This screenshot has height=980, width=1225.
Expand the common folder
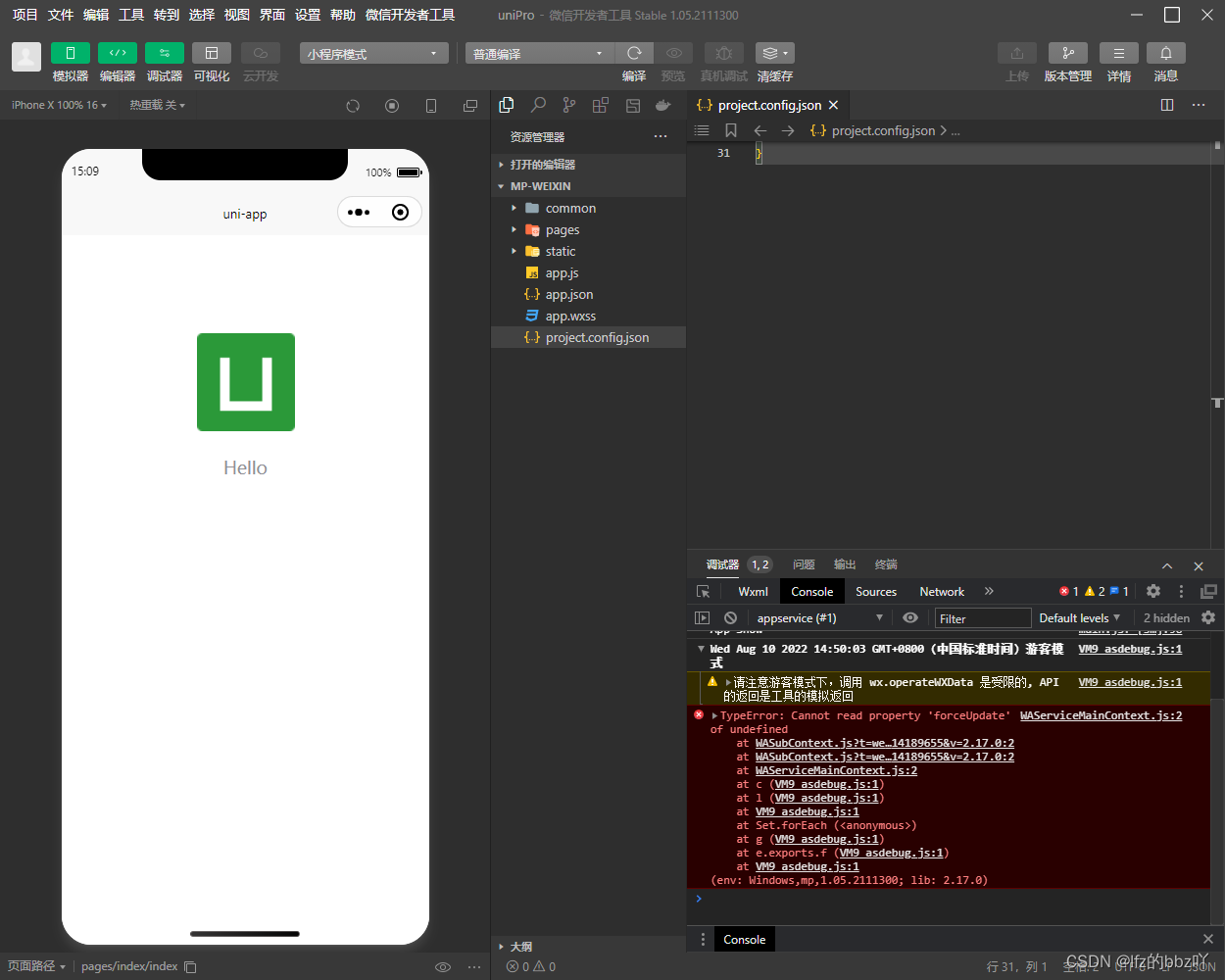coord(588,208)
